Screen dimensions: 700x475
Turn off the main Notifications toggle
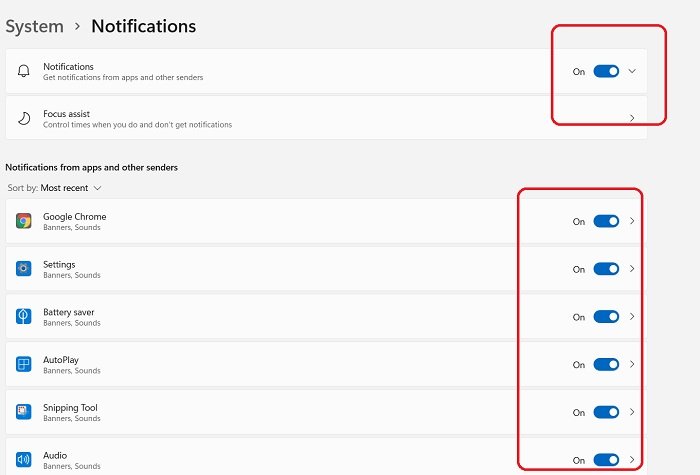[x=606, y=71]
